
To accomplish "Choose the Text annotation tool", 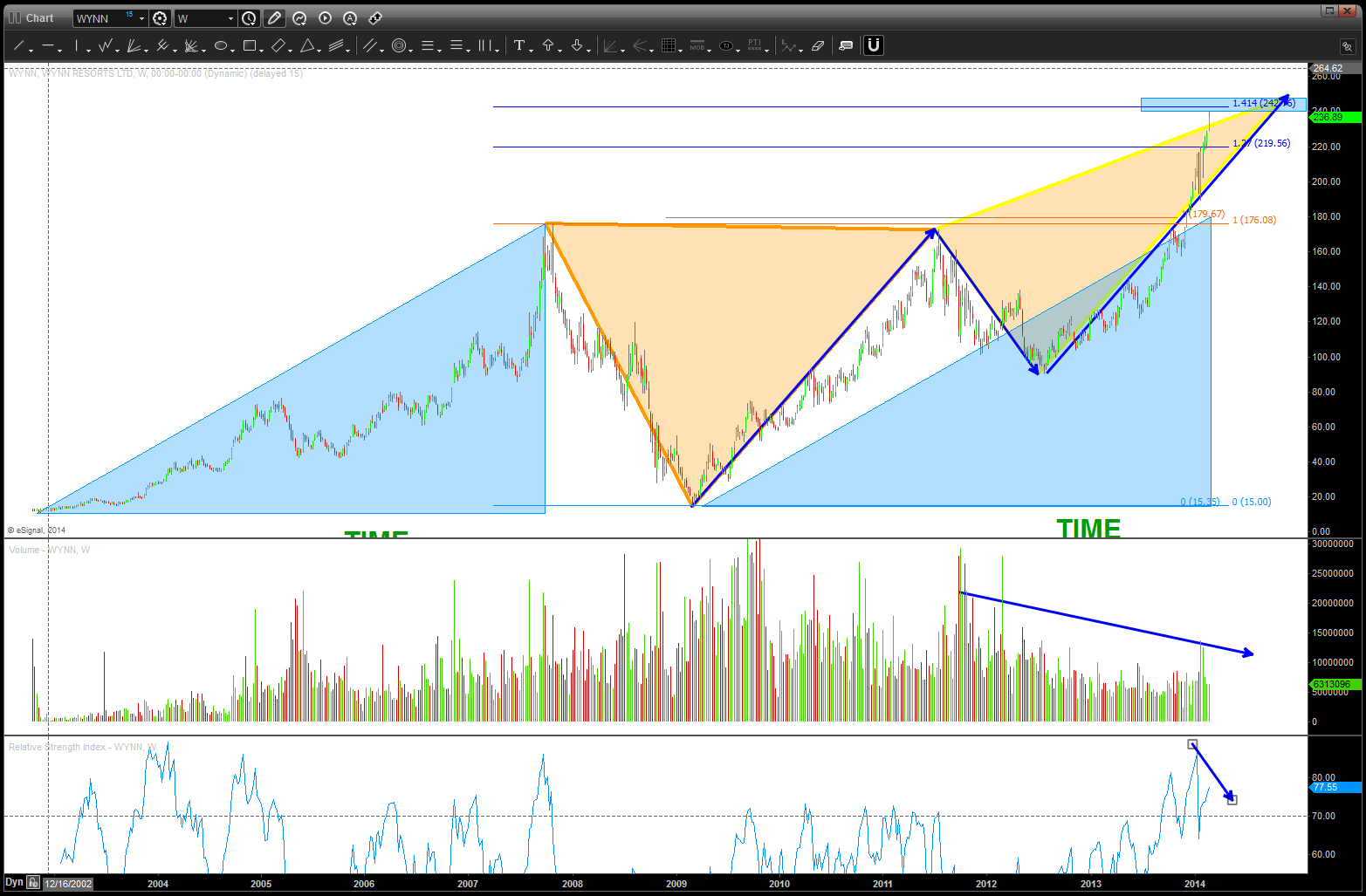I will click(519, 46).
